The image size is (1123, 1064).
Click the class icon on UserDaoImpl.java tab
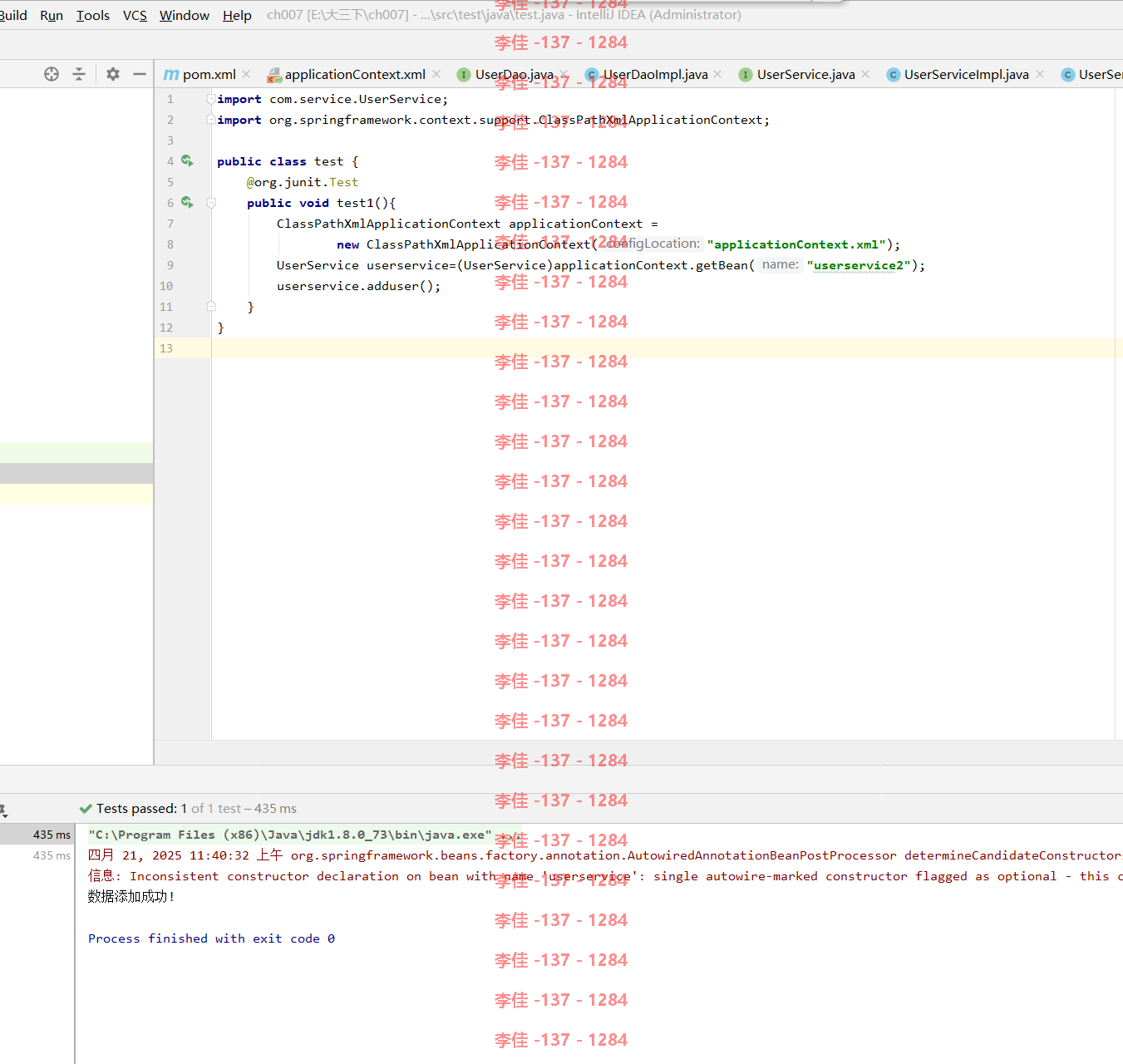592,75
